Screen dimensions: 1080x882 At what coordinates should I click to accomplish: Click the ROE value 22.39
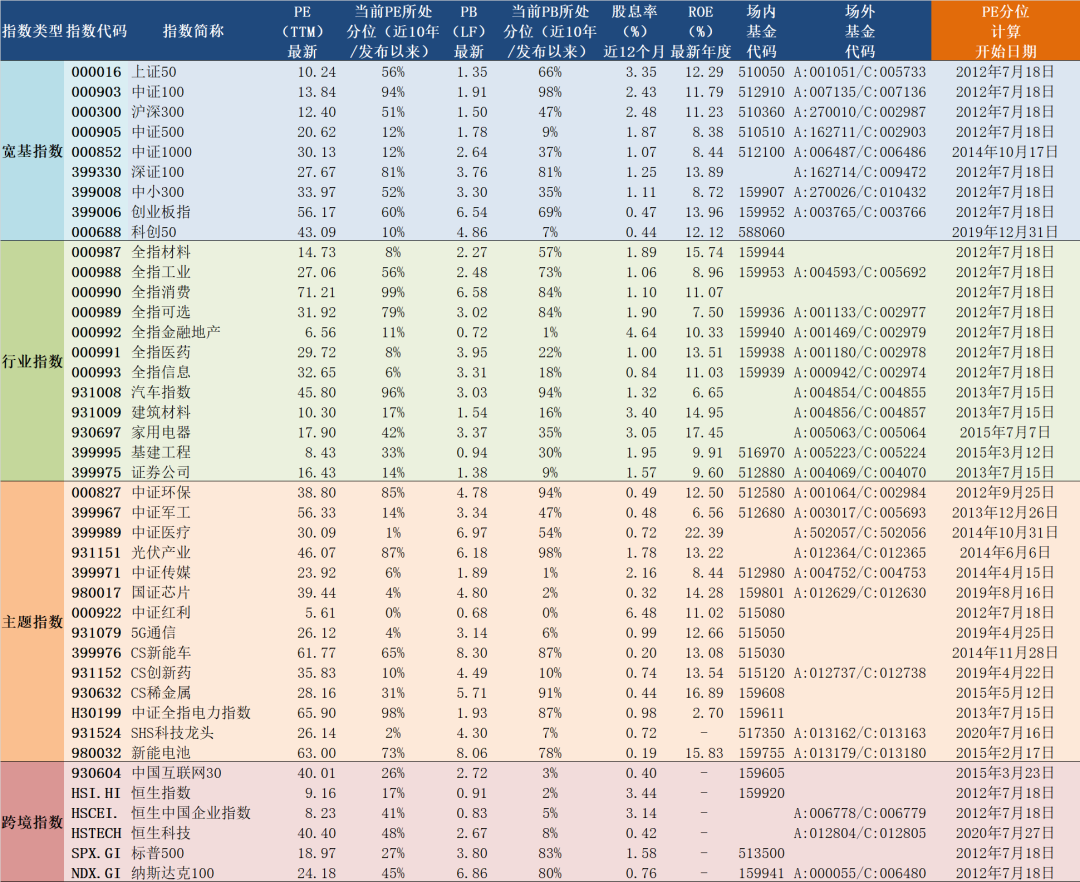coord(704,532)
